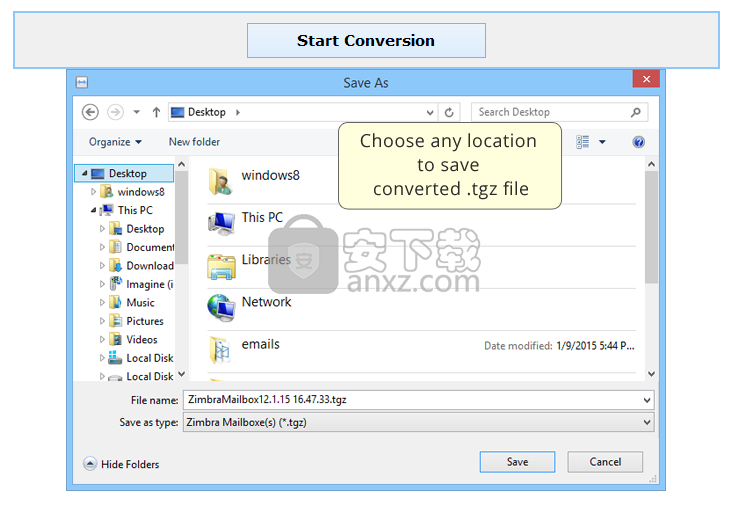
Task: Click the Back navigation arrow
Action: coord(91,112)
